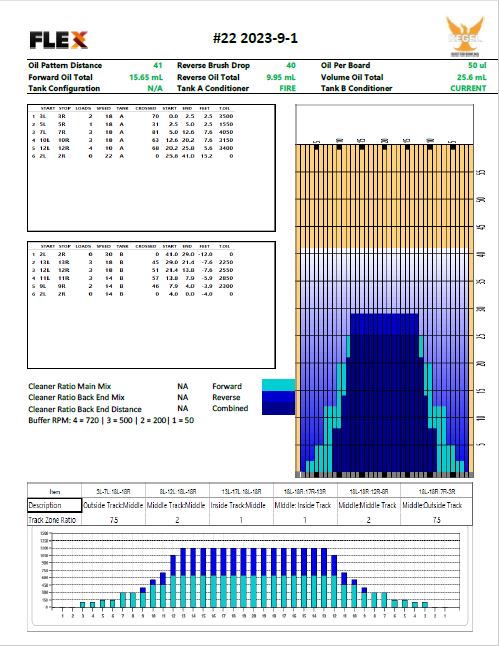This screenshot has width=499, height=646.
Task: Click the Track Zone Ratio row label
Action: (52, 520)
